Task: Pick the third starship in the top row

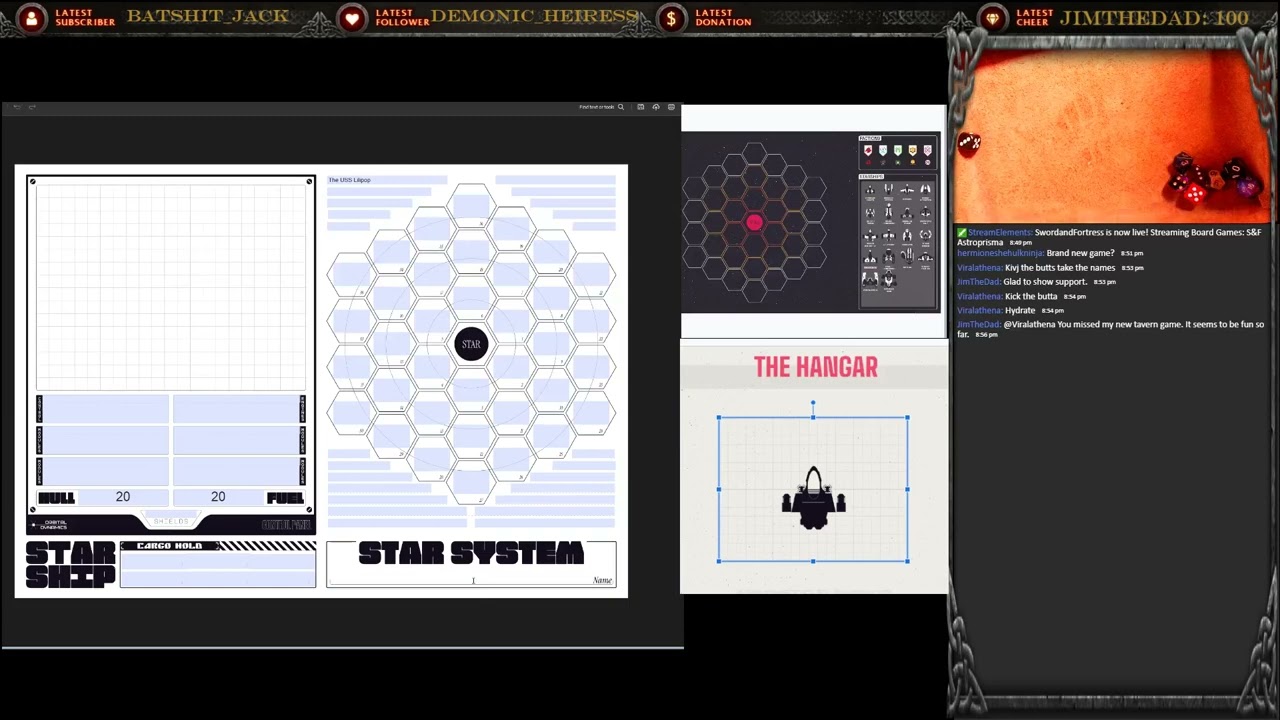Action: 907,189
